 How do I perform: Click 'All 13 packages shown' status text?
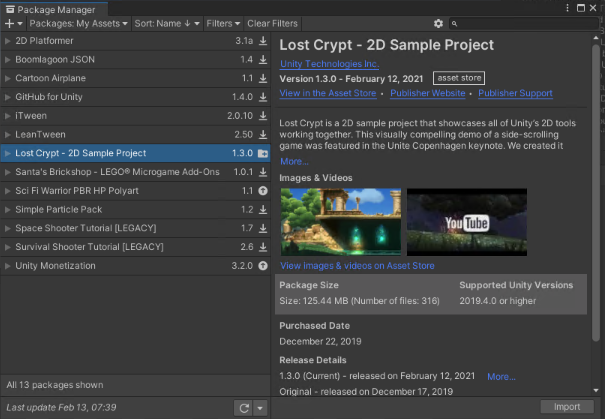click(55, 385)
